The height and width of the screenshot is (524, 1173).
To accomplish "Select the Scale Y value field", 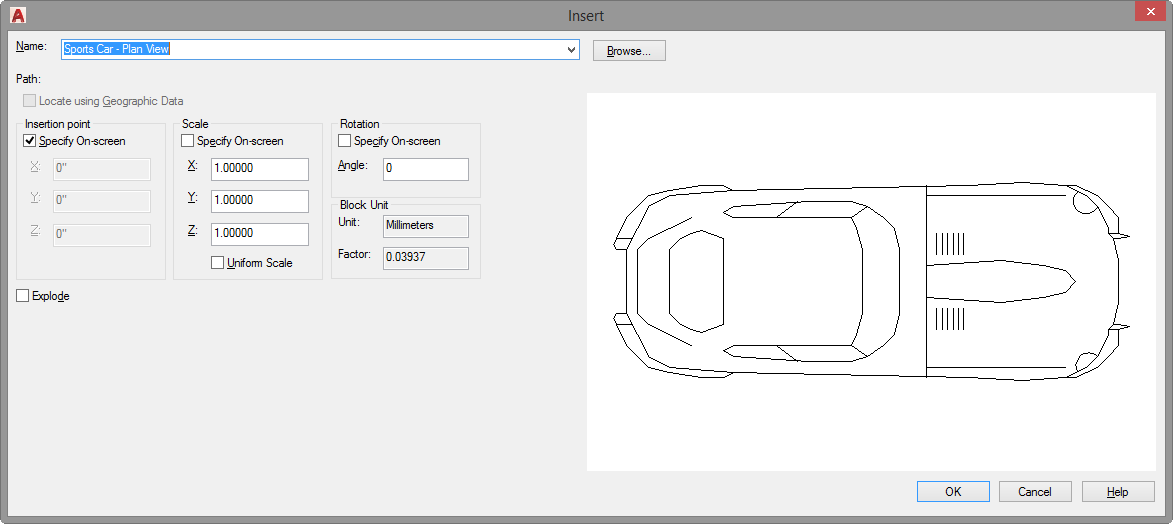I will pos(259,201).
